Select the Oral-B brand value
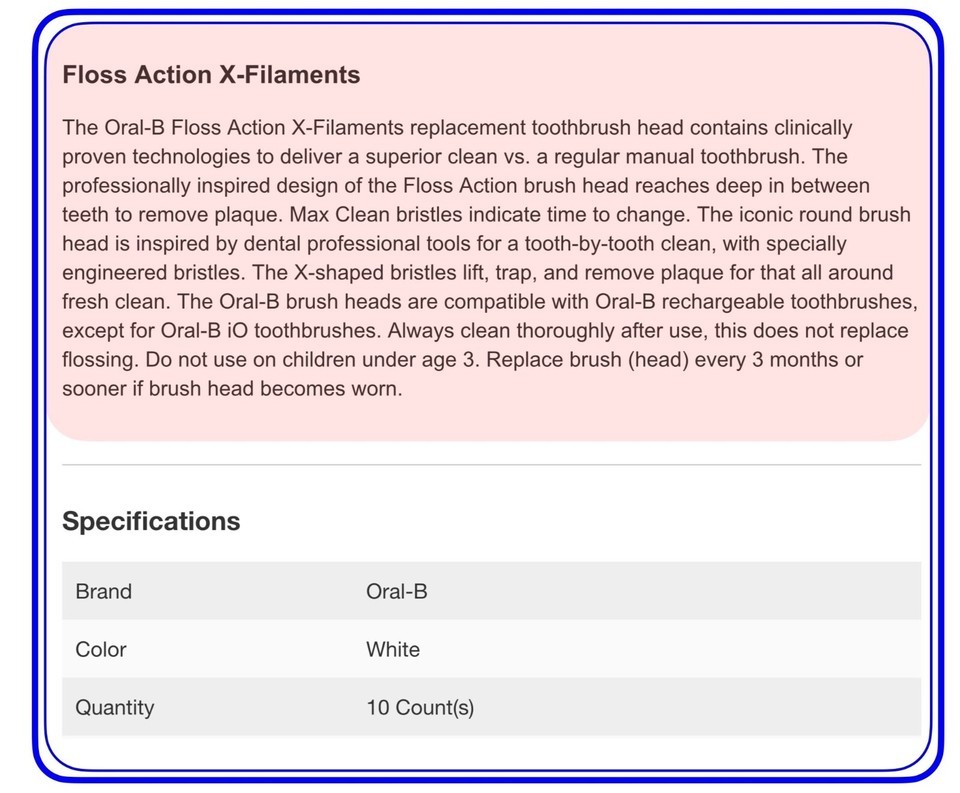 397,592
